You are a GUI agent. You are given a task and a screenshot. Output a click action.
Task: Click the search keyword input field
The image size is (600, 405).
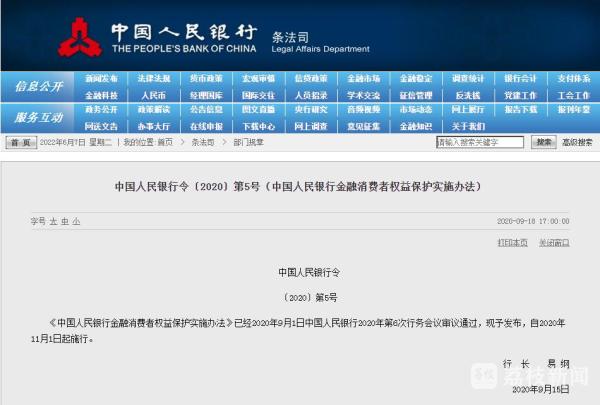click(x=480, y=143)
